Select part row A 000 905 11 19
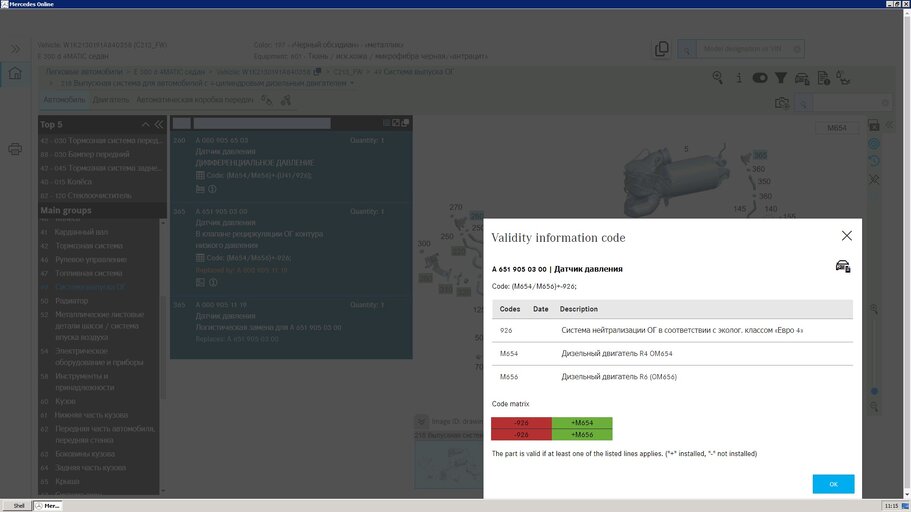Screen dimensions: 911x512 pos(291,327)
